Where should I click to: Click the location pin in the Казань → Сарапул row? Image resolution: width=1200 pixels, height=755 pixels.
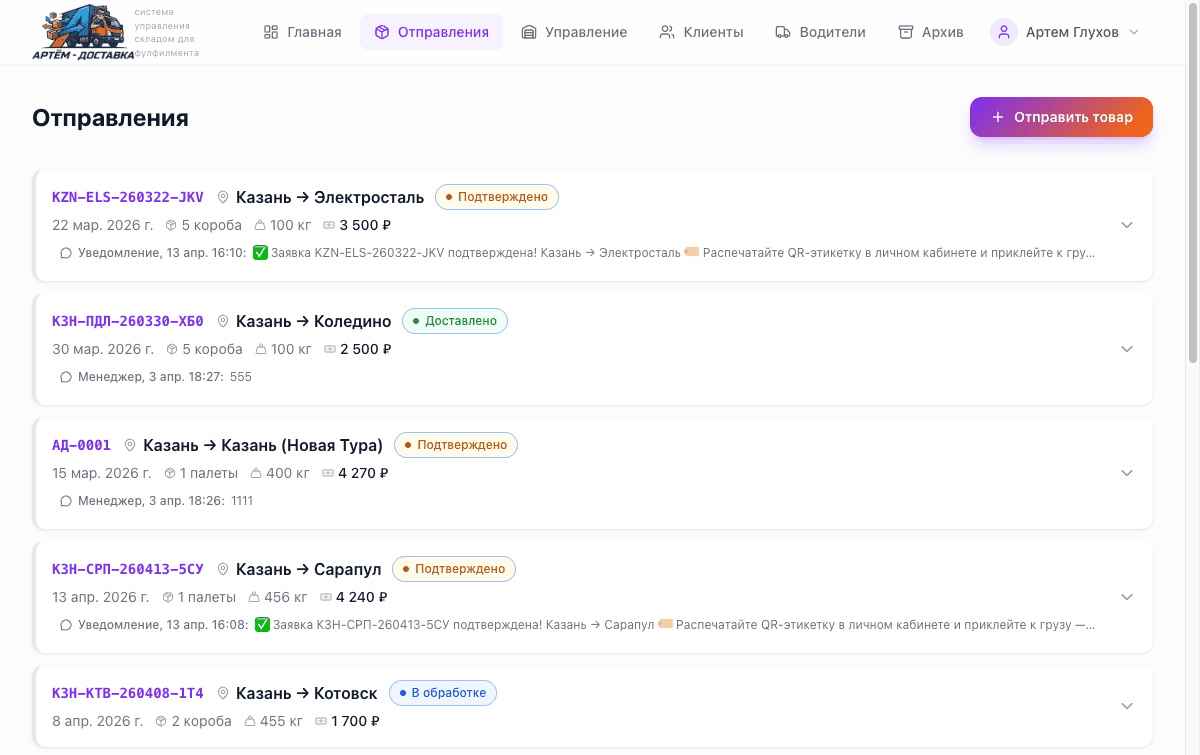point(223,569)
